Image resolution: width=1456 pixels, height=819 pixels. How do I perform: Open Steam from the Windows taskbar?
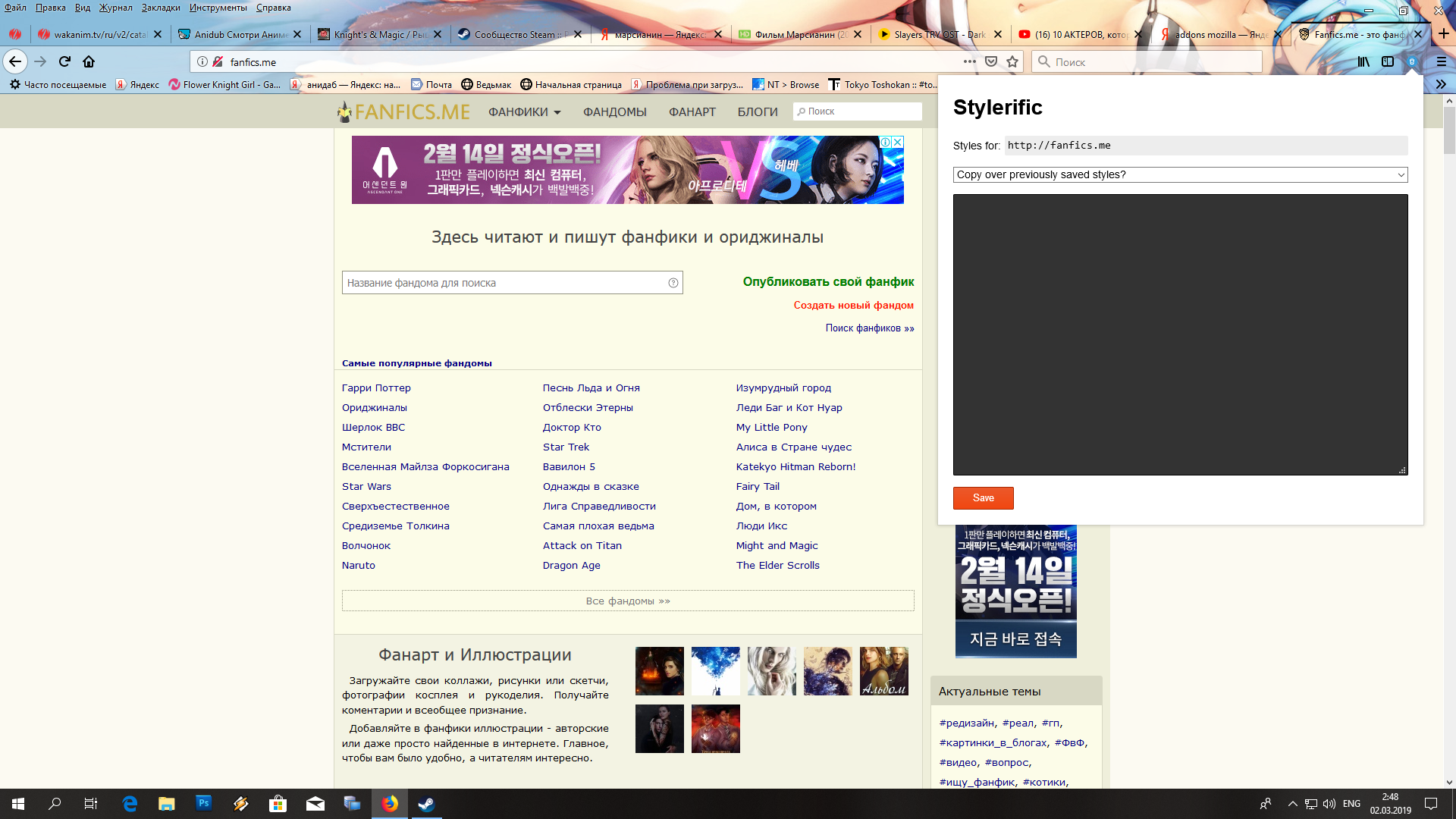tap(426, 804)
